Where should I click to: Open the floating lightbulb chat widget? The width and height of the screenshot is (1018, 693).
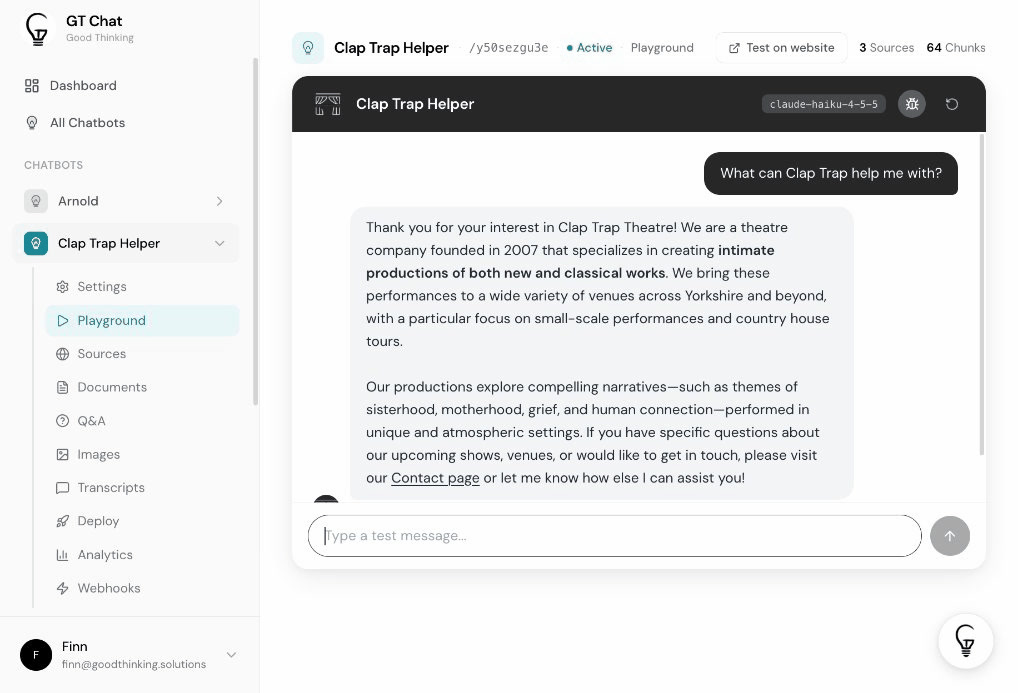[x=965, y=641]
